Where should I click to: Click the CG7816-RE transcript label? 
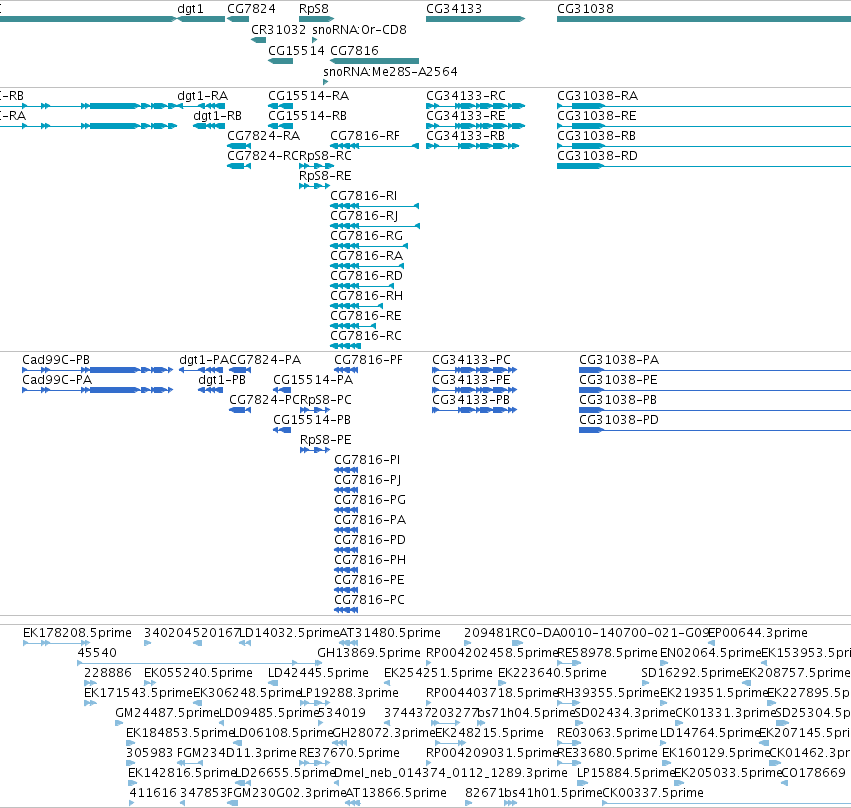pyautogui.click(x=366, y=316)
